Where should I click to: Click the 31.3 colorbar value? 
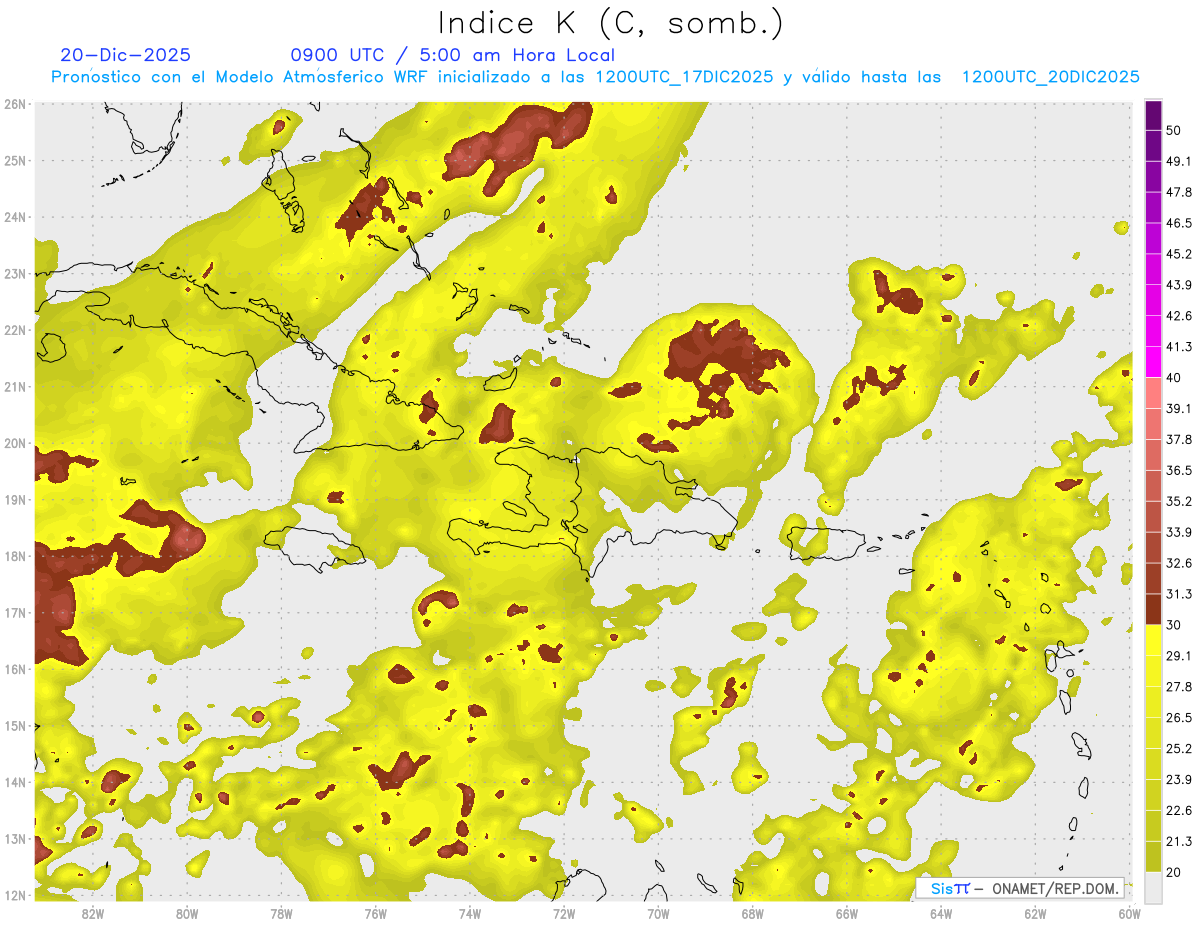tap(1179, 594)
